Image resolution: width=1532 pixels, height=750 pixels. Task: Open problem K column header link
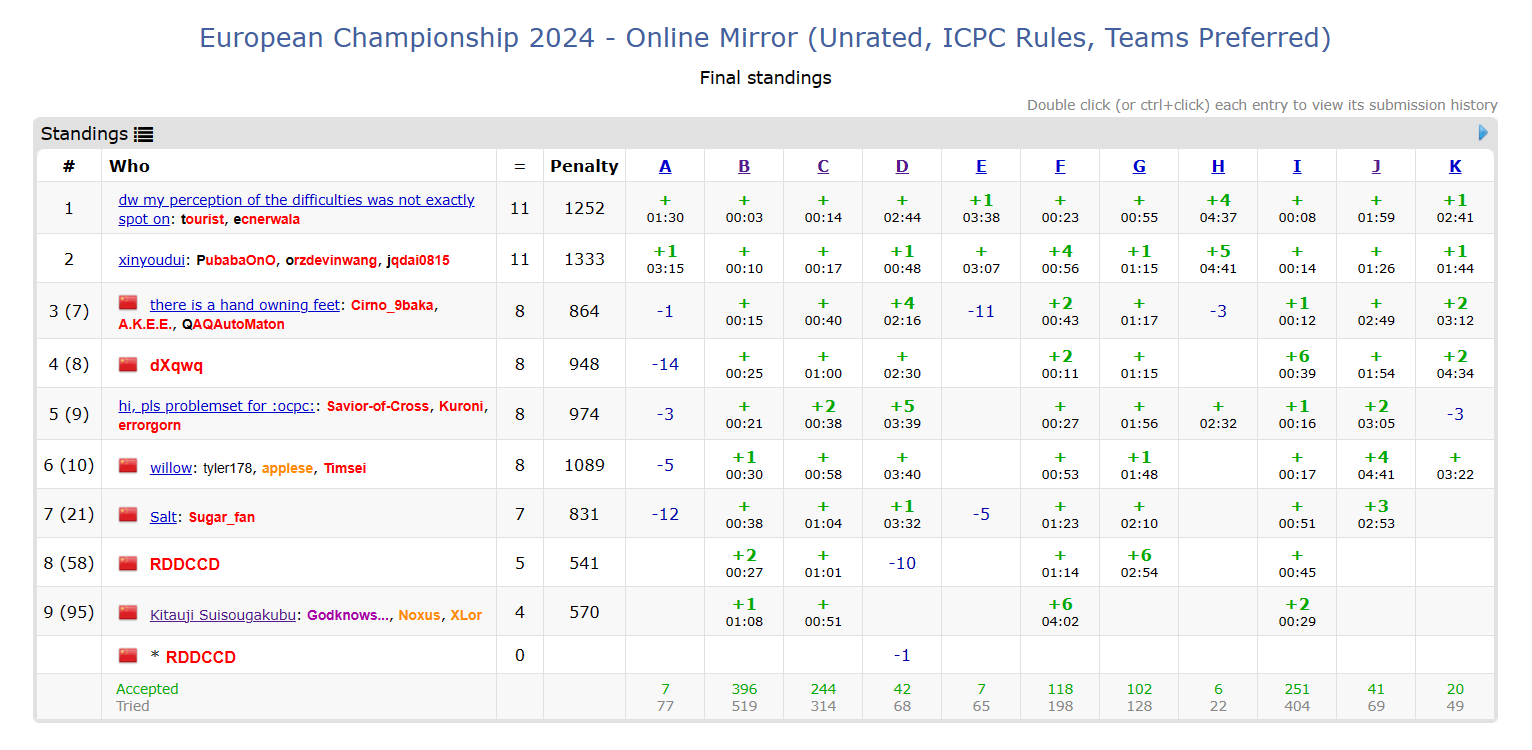tap(1455, 167)
